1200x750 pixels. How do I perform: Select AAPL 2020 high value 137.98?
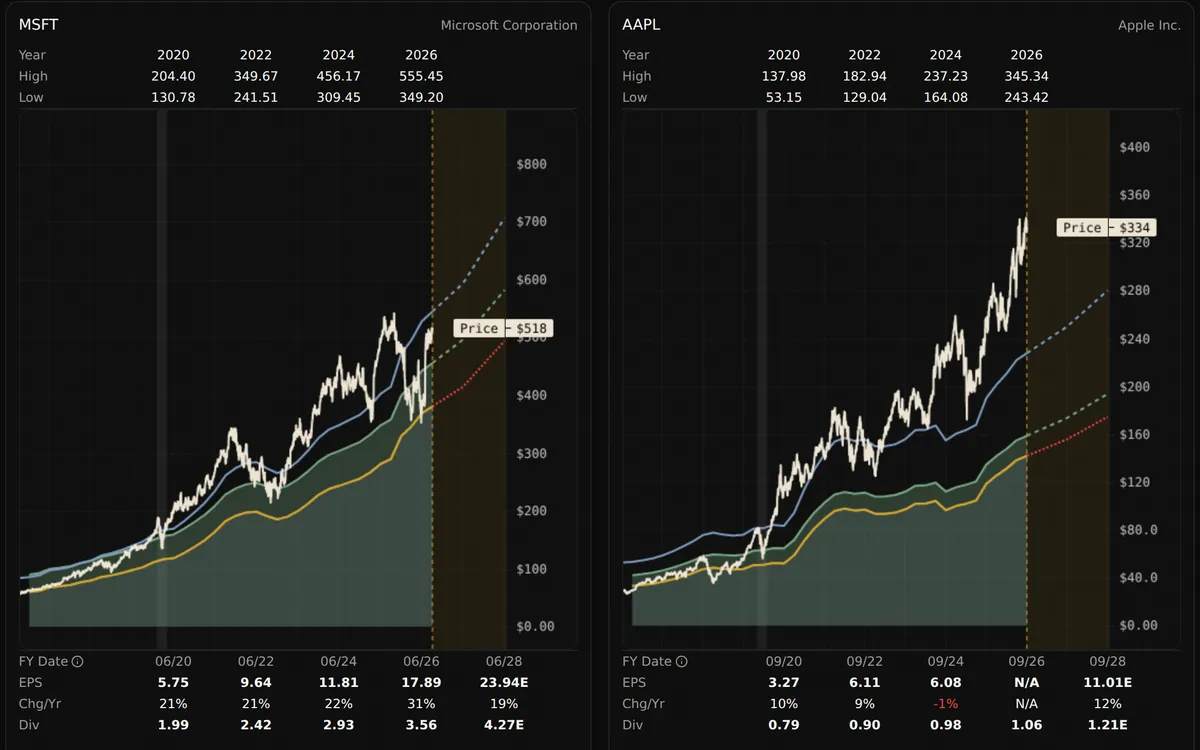[784, 76]
